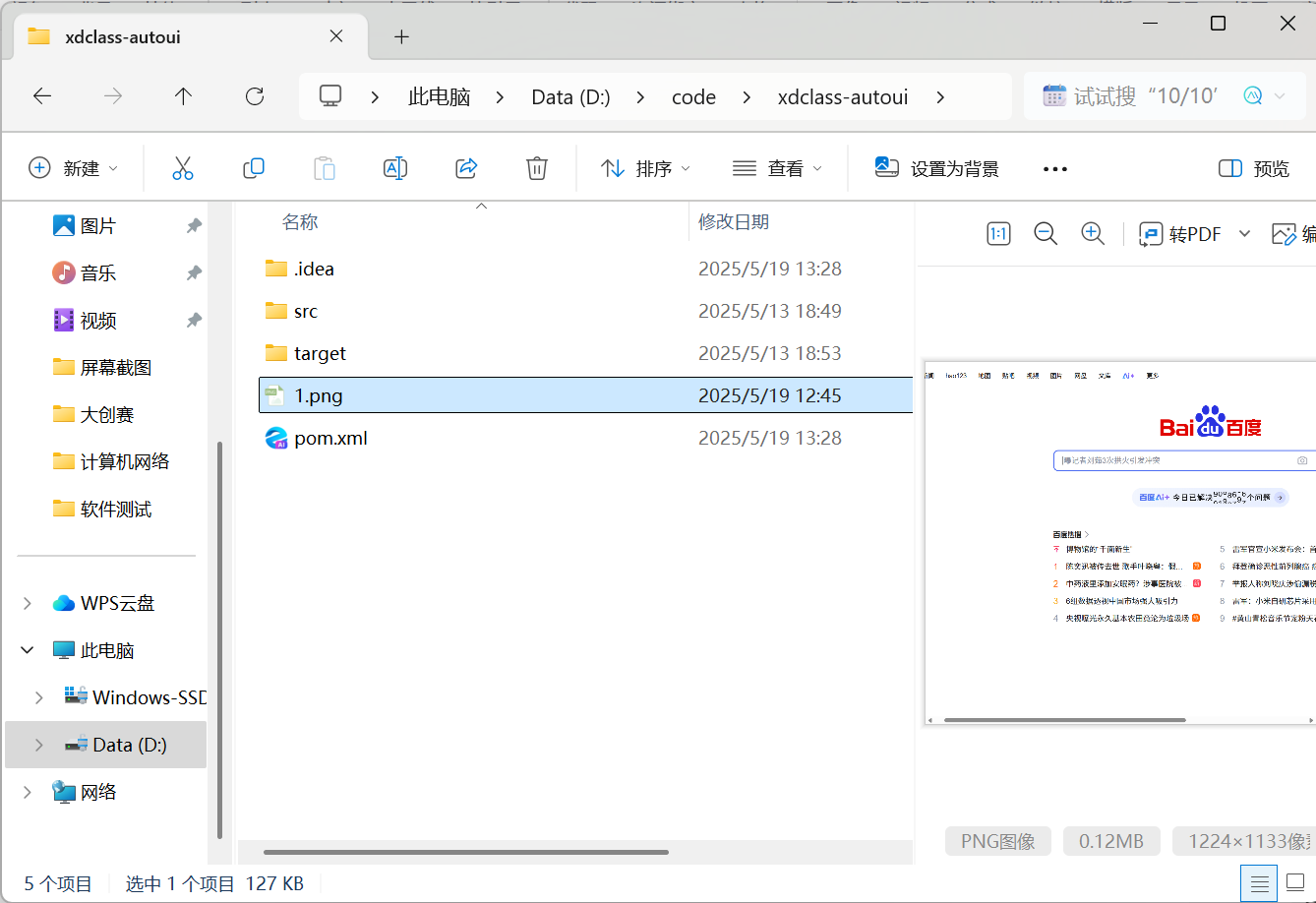The height and width of the screenshot is (903, 1316).
Task: Select the target folder
Action: pyautogui.click(x=585, y=353)
